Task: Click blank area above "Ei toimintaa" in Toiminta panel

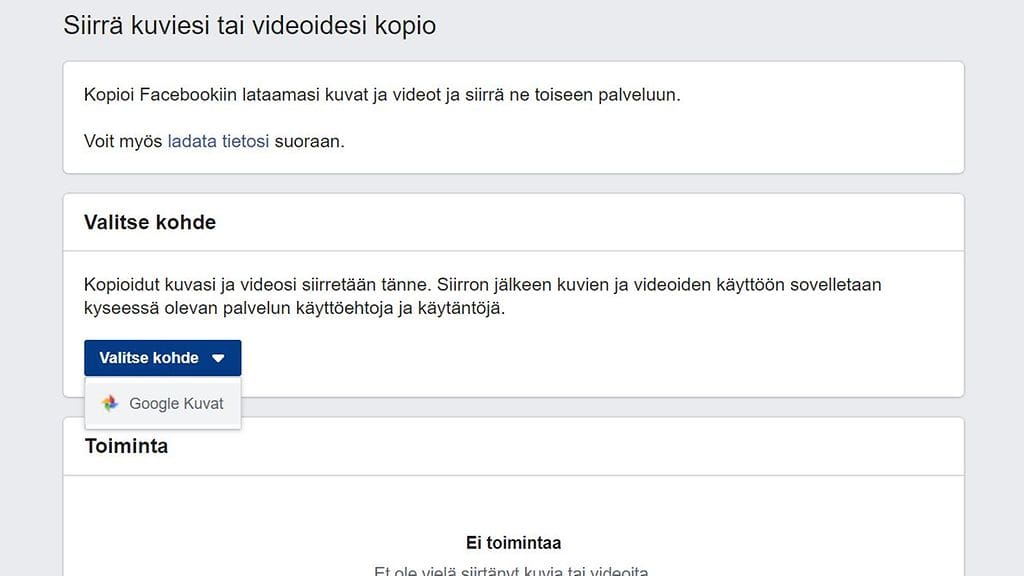Action: (x=513, y=500)
